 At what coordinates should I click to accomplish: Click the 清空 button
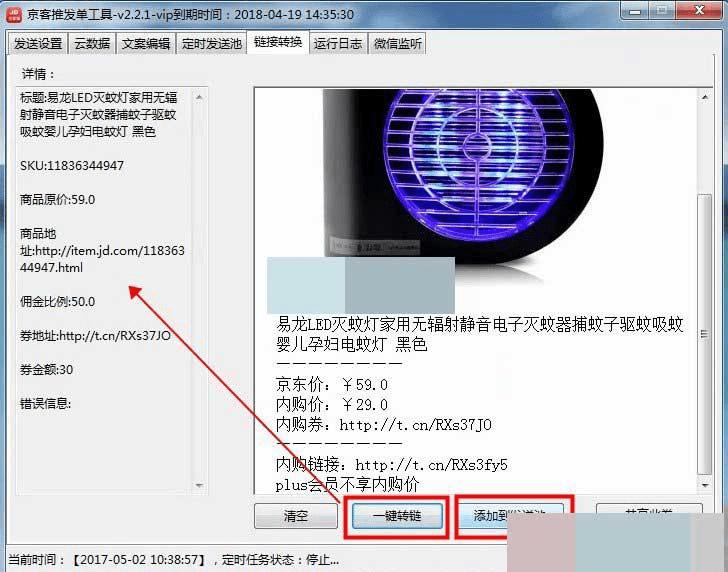pos(296,516)
